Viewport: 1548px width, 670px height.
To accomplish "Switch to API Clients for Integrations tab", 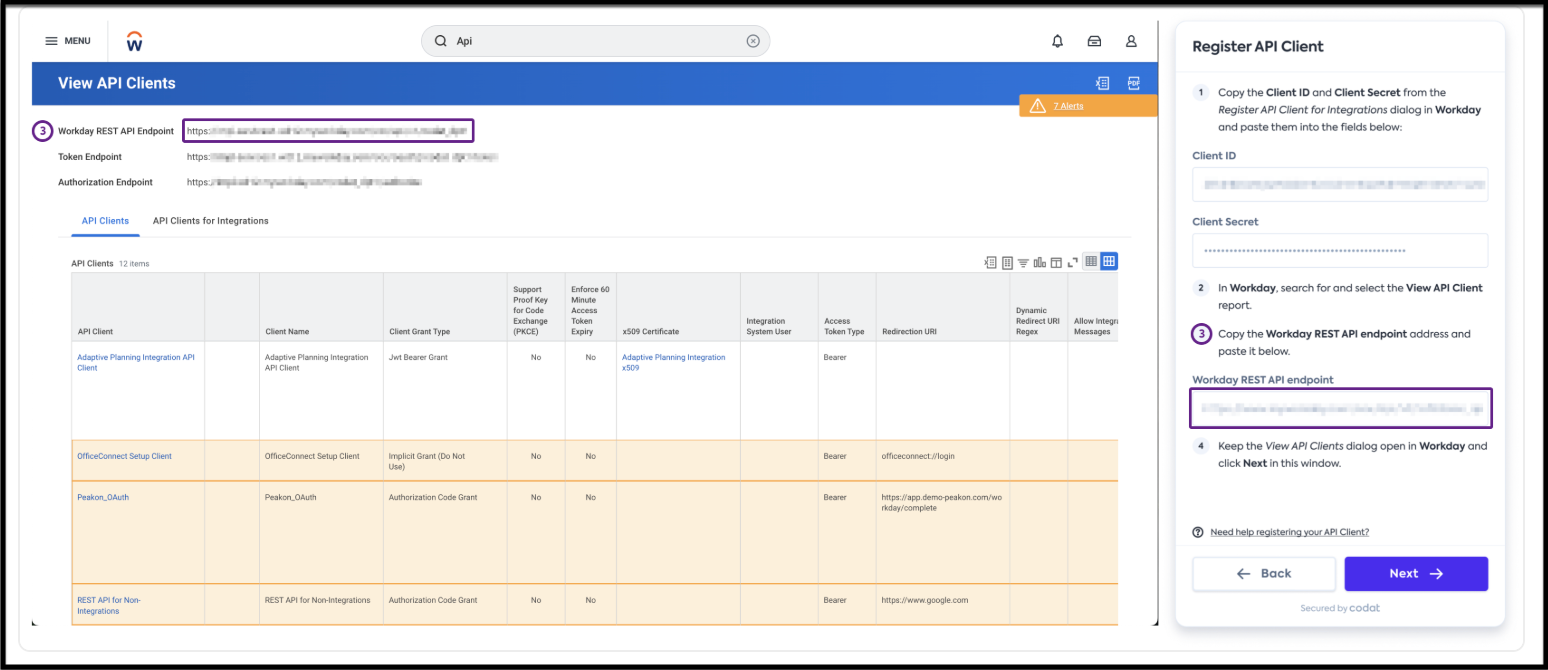I will [210, 221].
